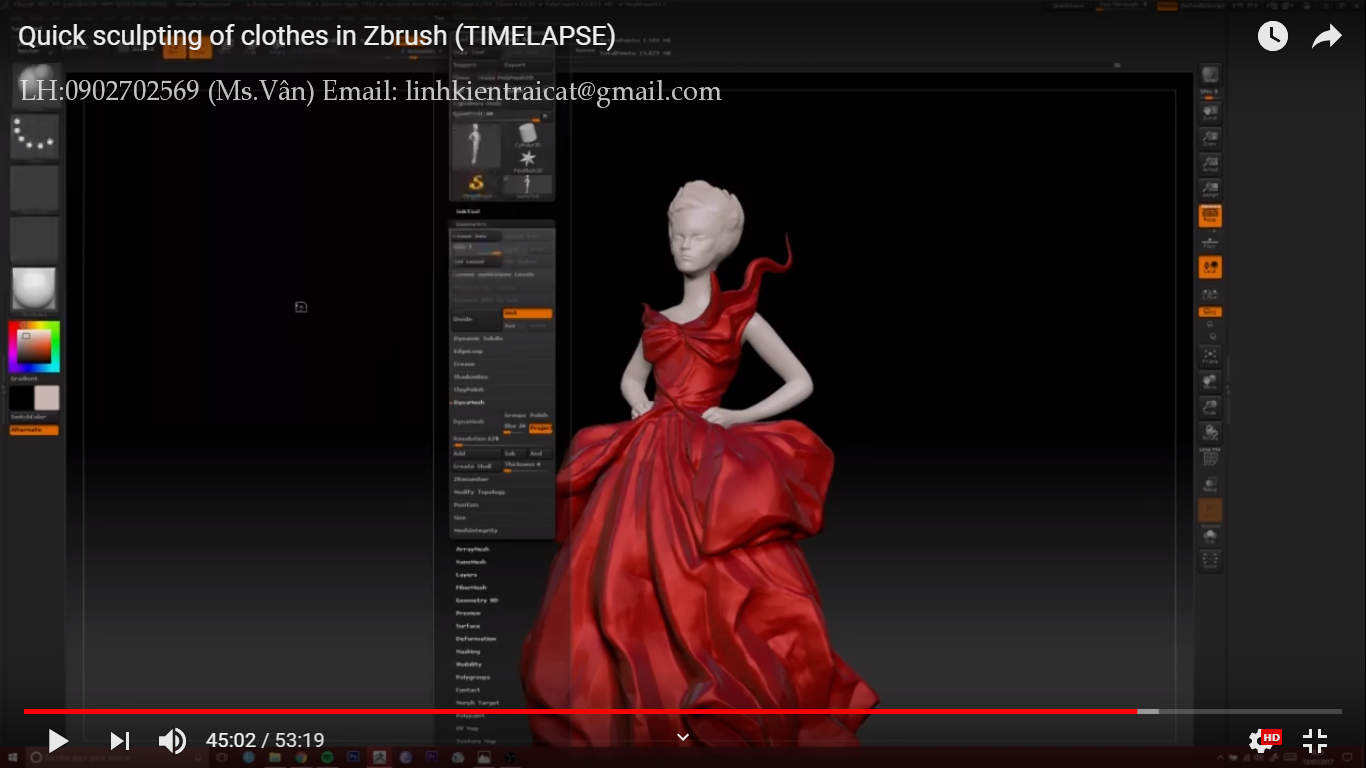This screenshot has width=1366, height=768.
Task: Select the mannequin tool thumbnail
Action: tap(476, 146)
